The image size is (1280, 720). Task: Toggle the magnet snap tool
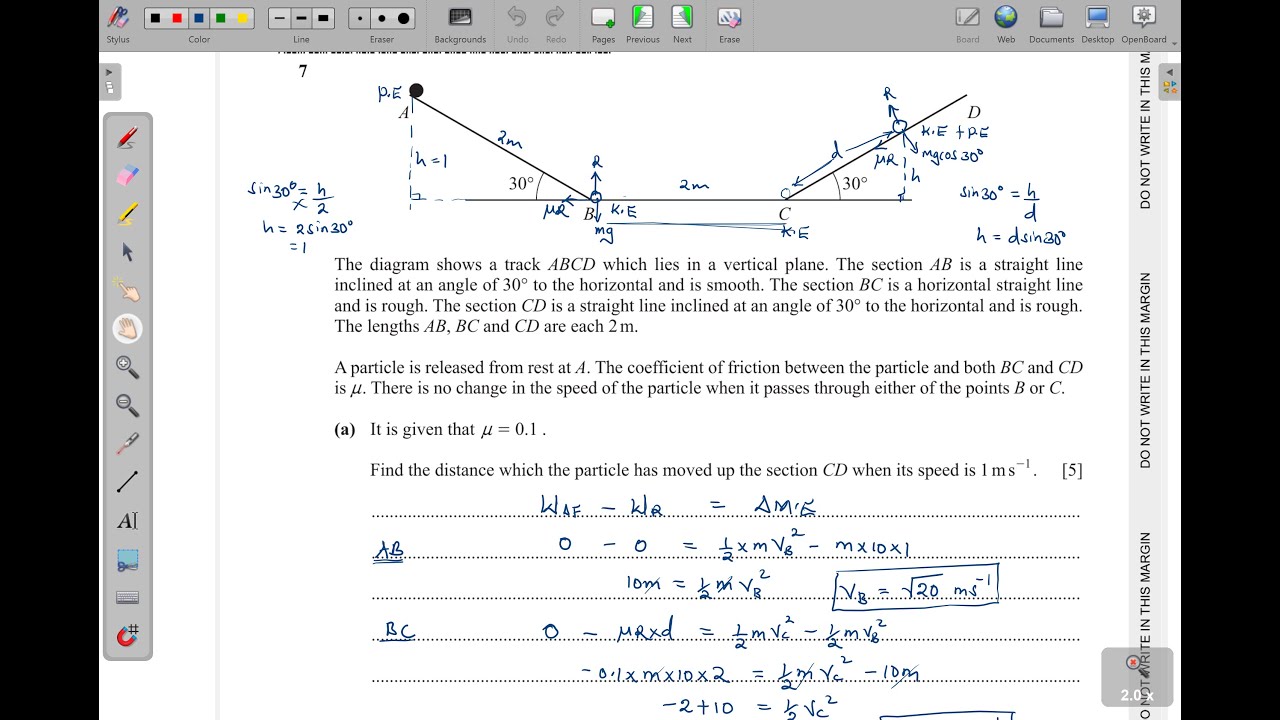[127, 635]
